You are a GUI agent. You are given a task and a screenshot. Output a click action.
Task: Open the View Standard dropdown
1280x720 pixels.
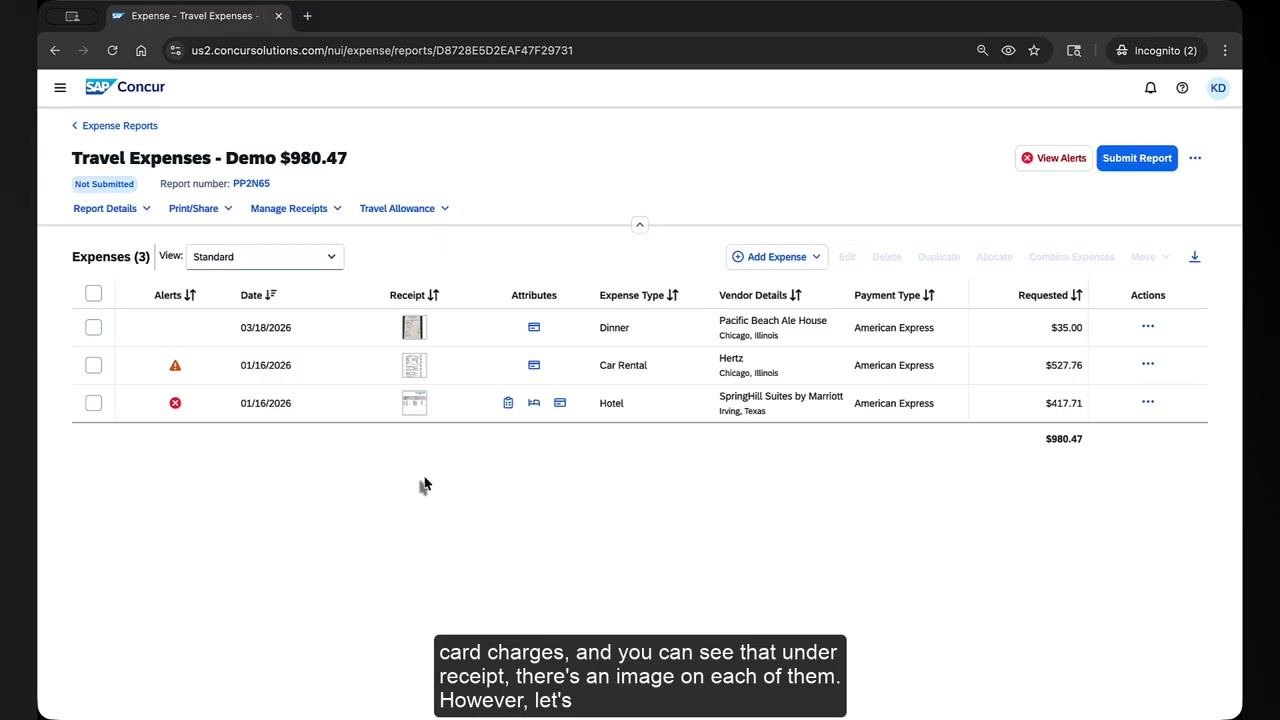tap(265, 257)
